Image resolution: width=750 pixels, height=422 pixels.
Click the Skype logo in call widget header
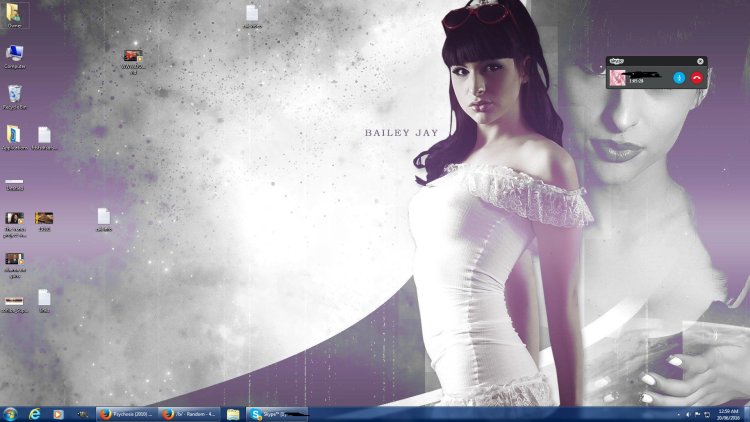point(617,61)
